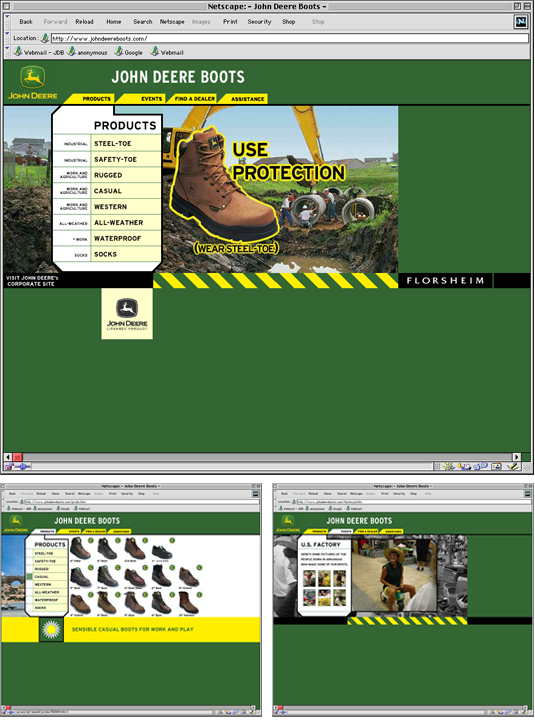This screenshot has height=727, width=535.
Task: Click the John Deere Licensed Product badge
Action: (127, 314)
